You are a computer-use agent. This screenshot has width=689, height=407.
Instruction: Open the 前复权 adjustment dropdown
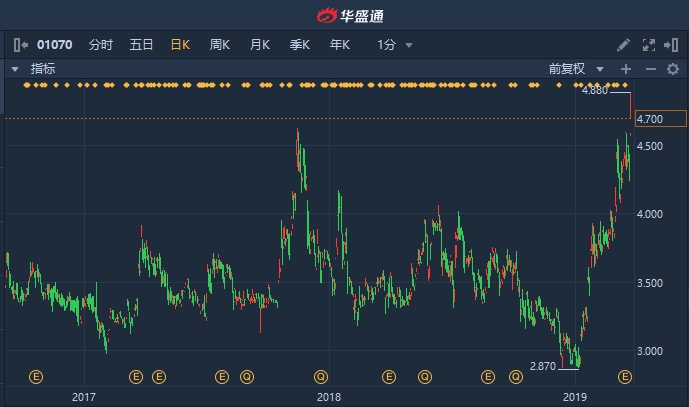point(577,69)
